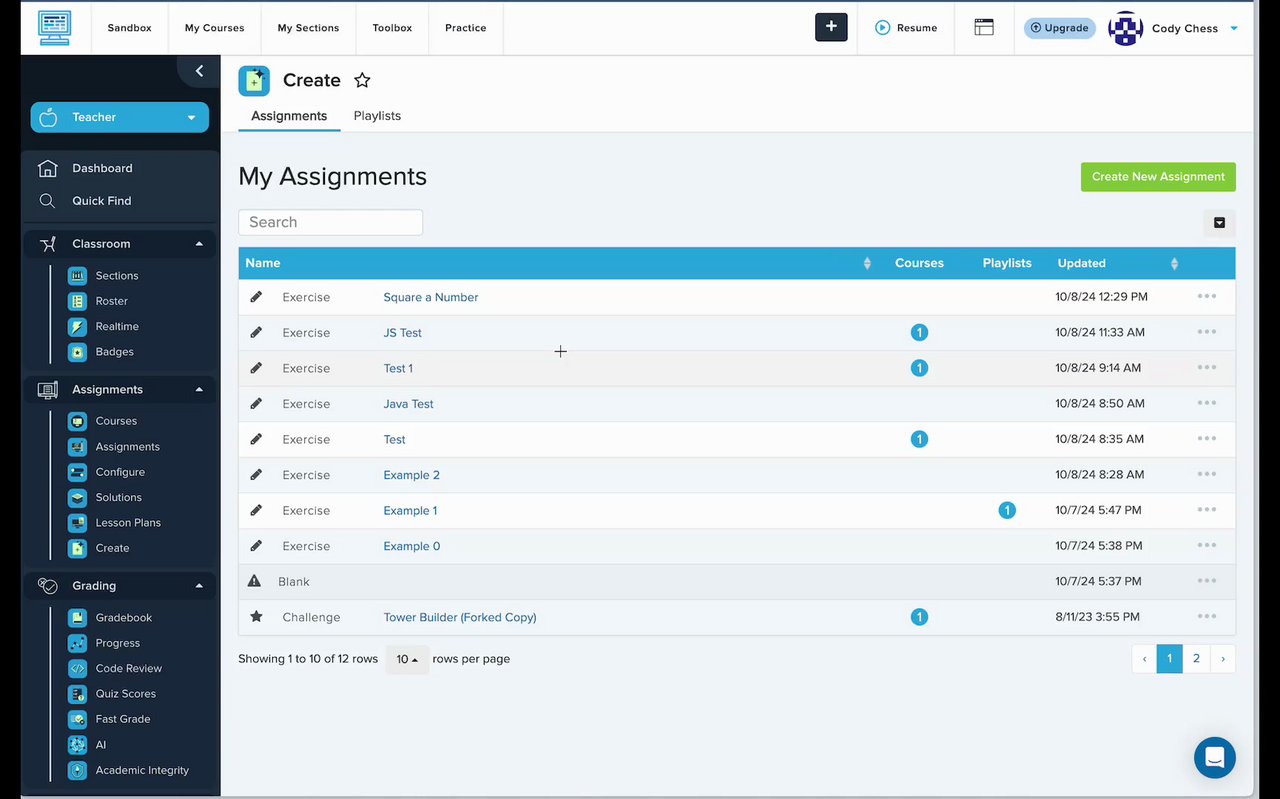Open the Example 2 assignment link
This screenshot has width=1280, height=799.
coord(412,475)
